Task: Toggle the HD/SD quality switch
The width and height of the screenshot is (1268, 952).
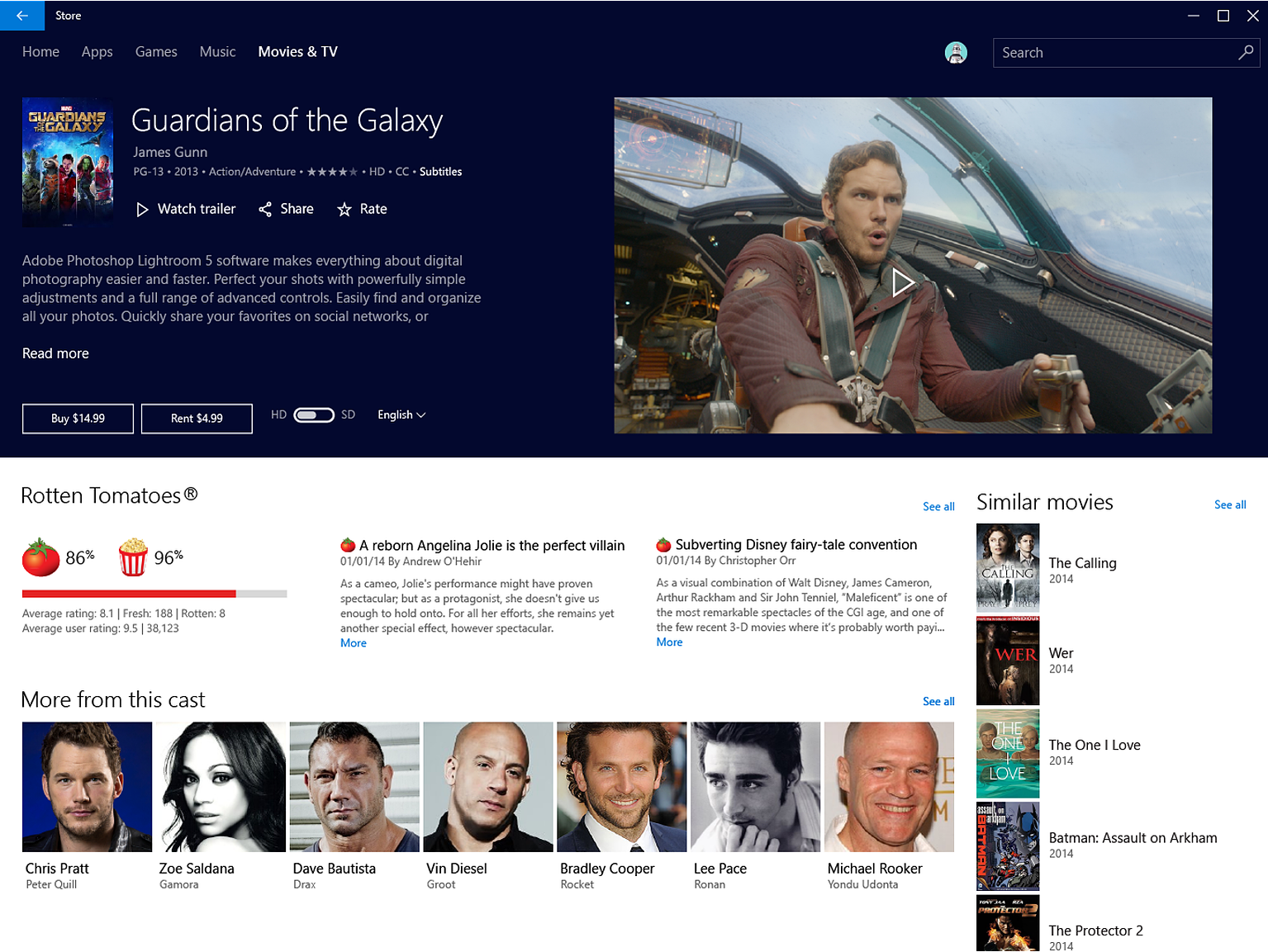Action: pos(314,414)
